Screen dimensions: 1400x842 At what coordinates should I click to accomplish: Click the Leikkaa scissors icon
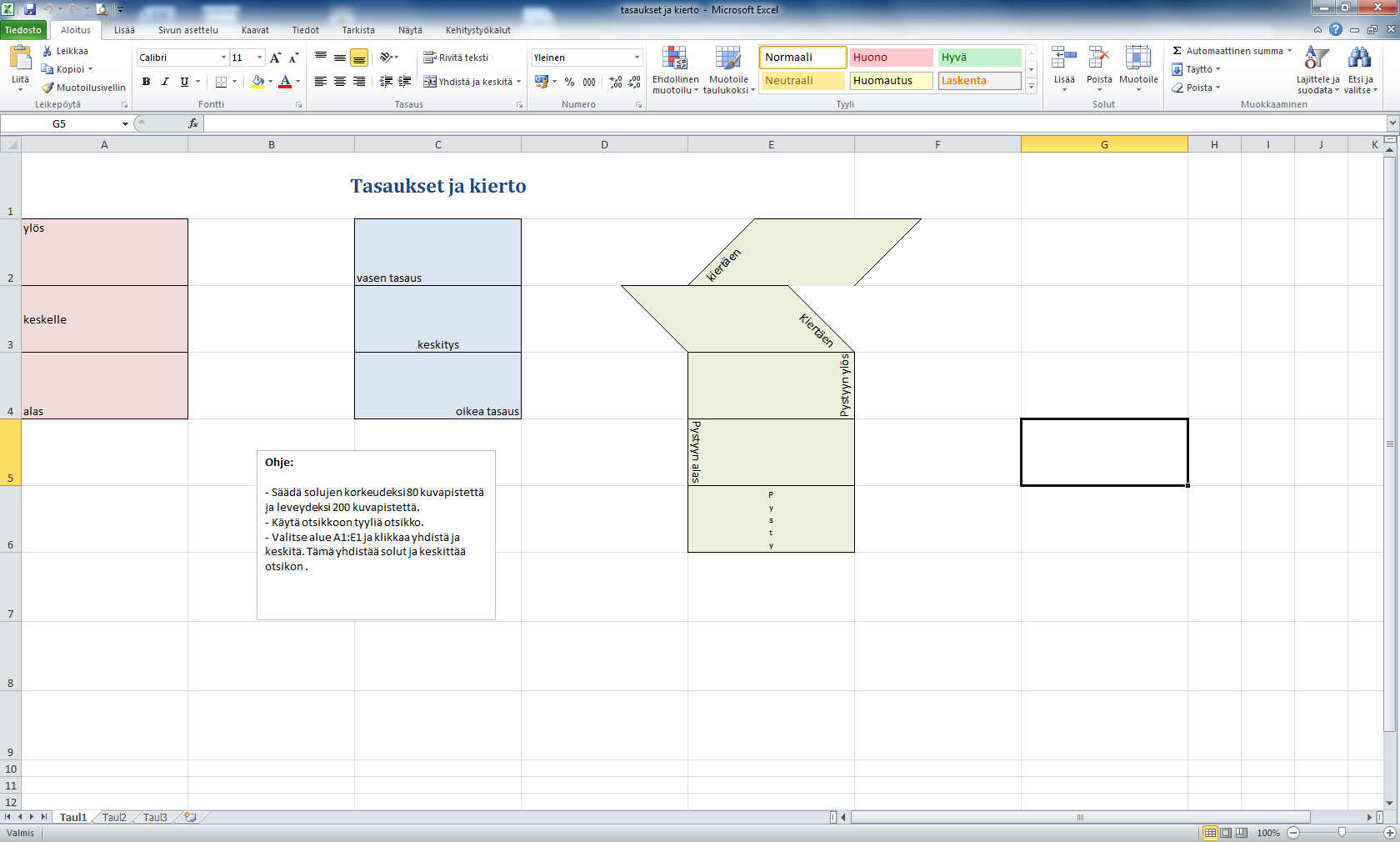point(47,51)
